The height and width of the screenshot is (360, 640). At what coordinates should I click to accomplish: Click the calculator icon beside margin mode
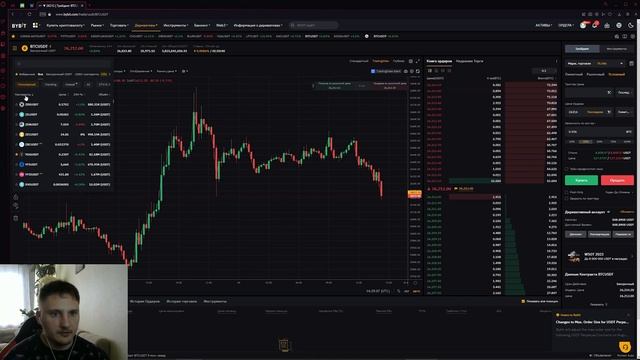[x=631, y=64]
